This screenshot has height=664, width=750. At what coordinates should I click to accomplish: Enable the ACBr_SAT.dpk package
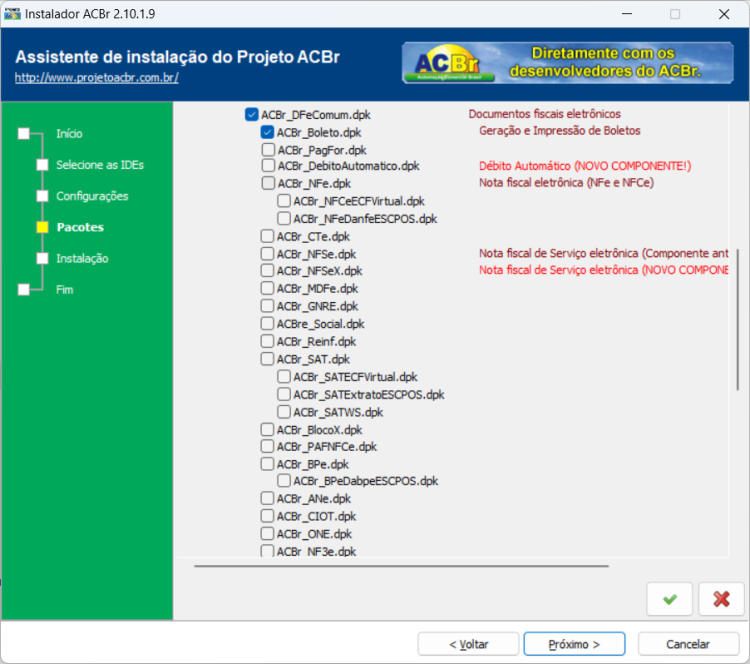point(267,359)
